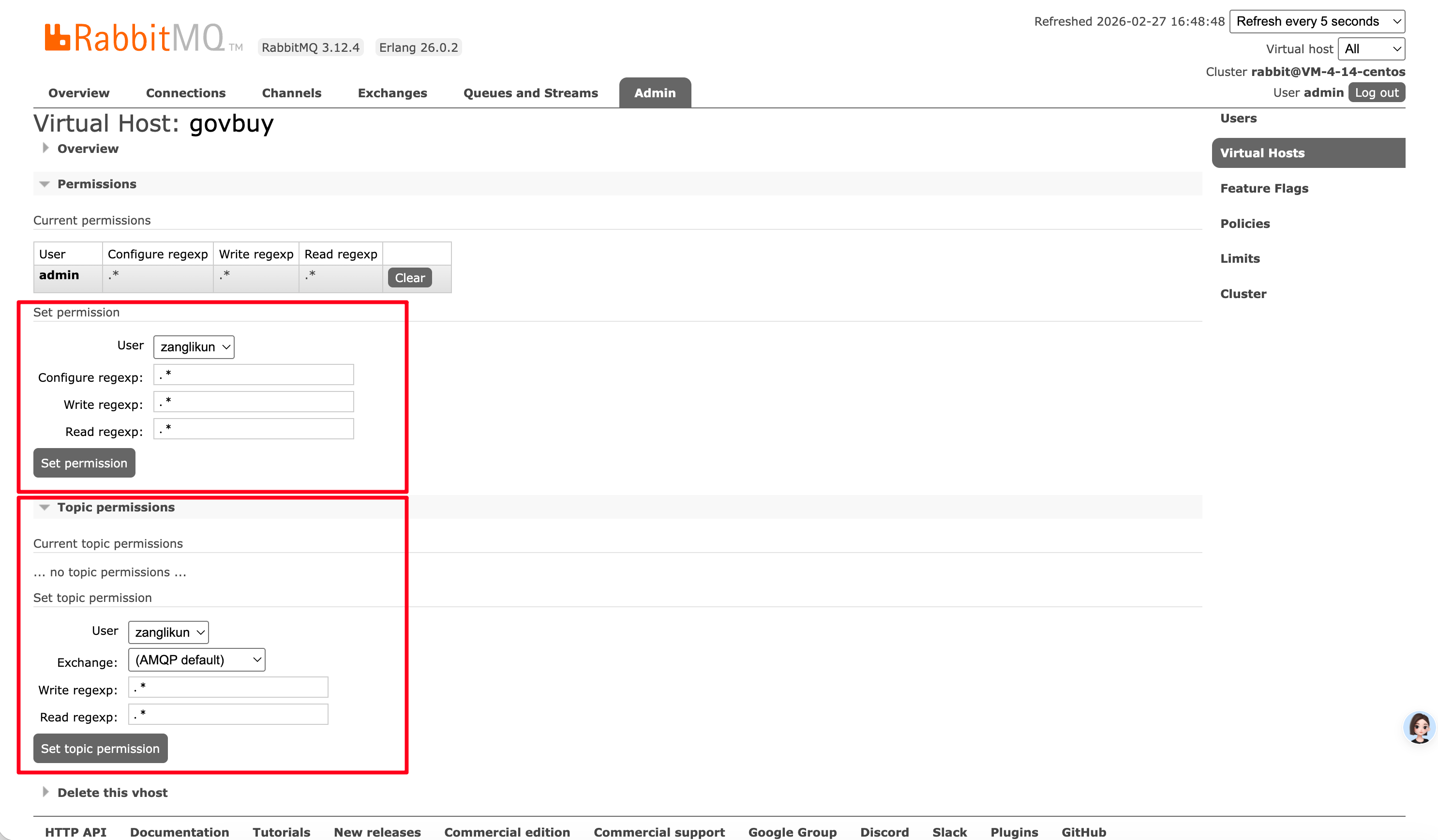This screenshot has width=1438, height=840.
Task: Open the HTTP API footer link
Action: tap(75, 831)
